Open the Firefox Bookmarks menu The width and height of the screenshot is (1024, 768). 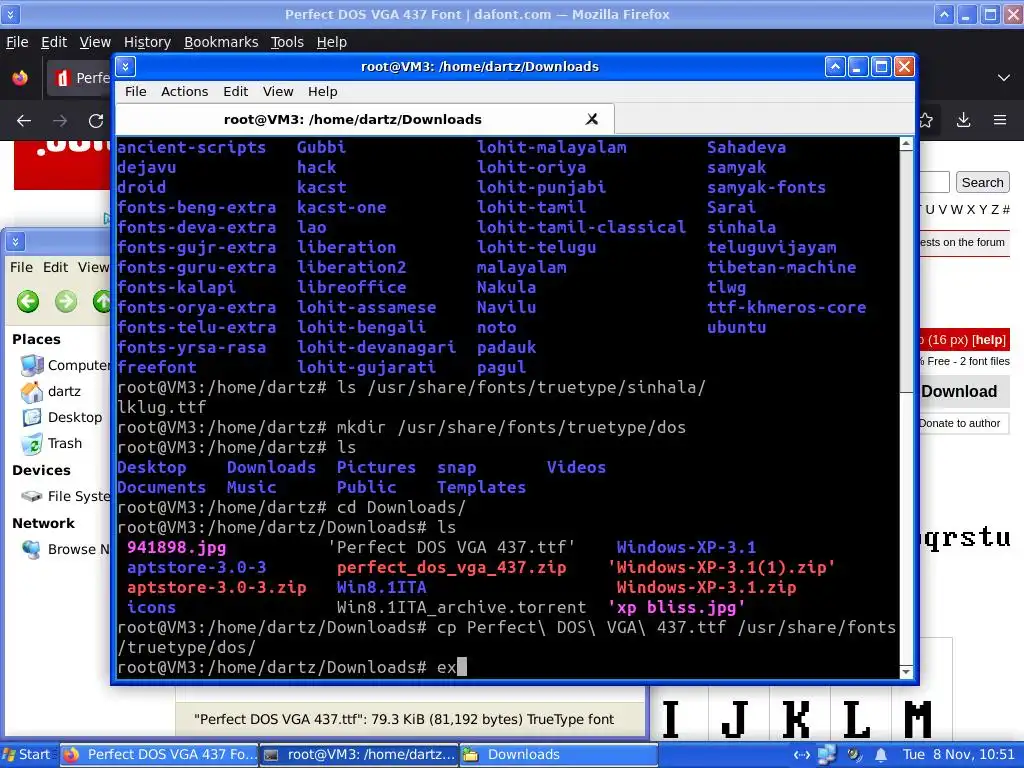coord(221,42)
